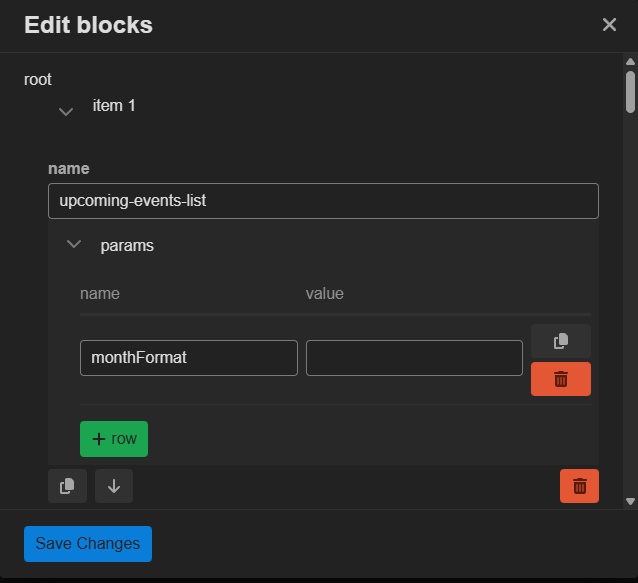Duplicate item 1 block with copy icon
The height and width of the screenshot is (583, 638).
point(68,486)
